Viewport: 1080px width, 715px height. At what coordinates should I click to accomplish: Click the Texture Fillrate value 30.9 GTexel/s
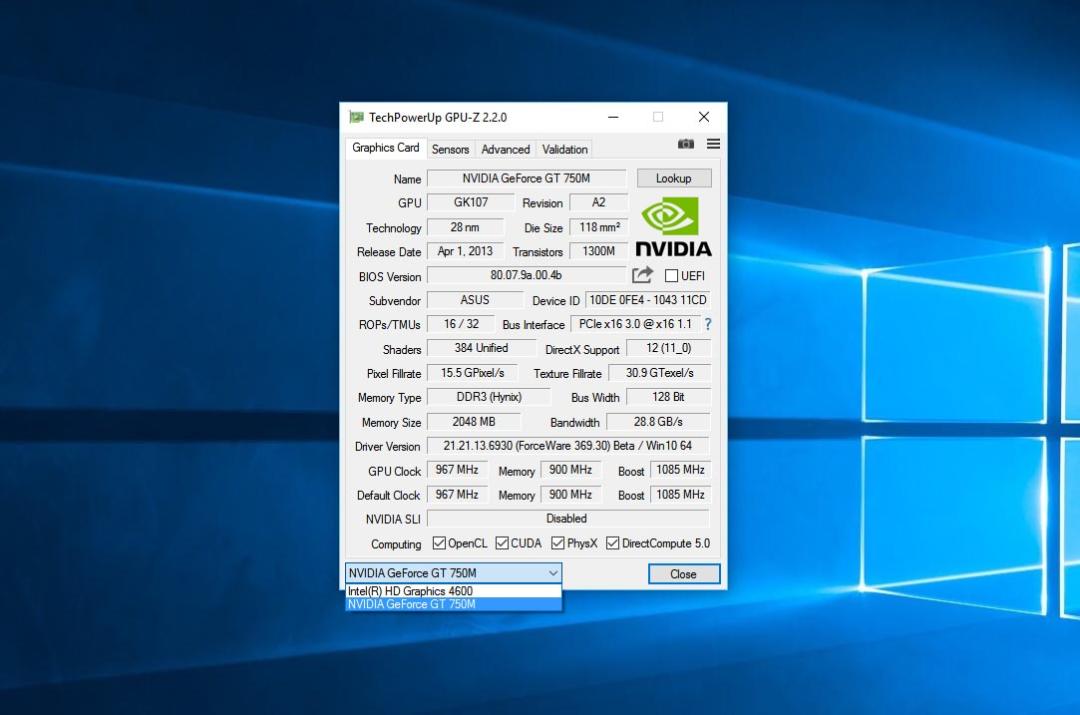(659, 373)
